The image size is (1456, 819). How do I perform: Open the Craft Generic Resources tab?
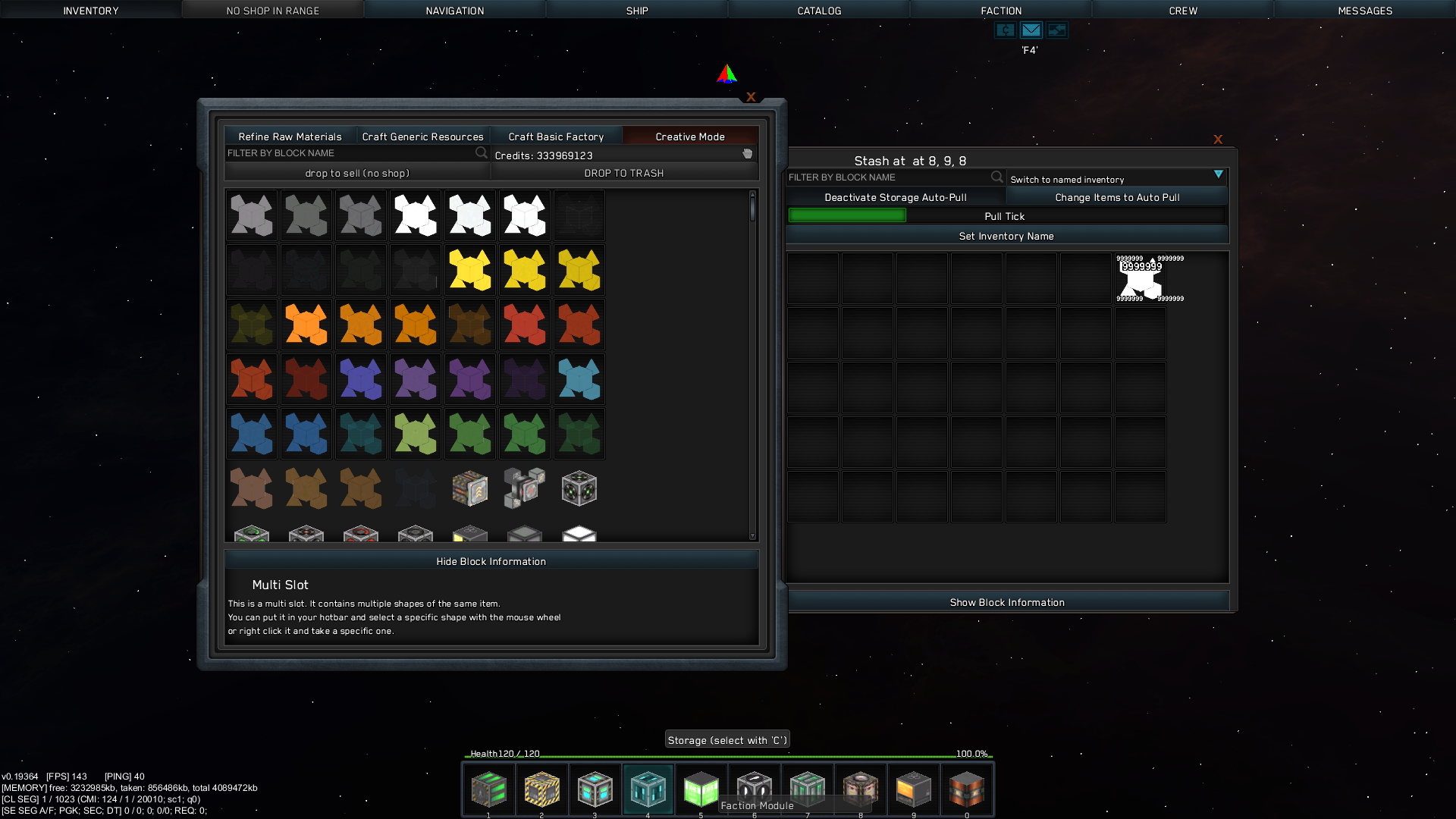point(422,136)
